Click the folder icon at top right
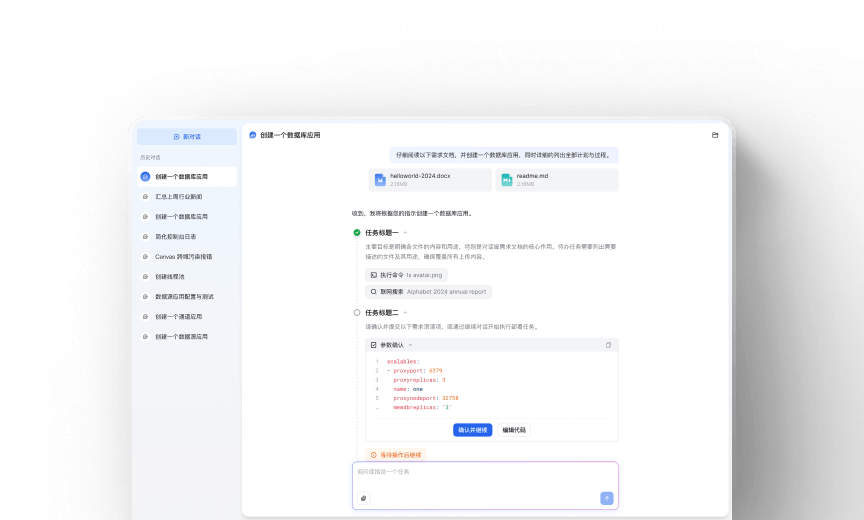 point(715,135)
